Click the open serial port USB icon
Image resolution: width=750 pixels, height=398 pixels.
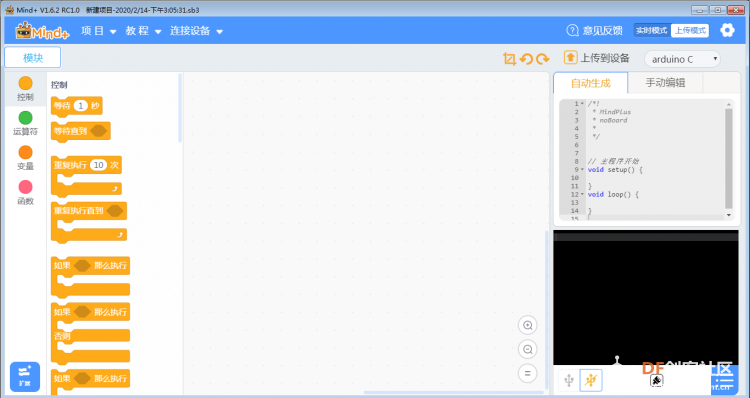click(569, 380)
